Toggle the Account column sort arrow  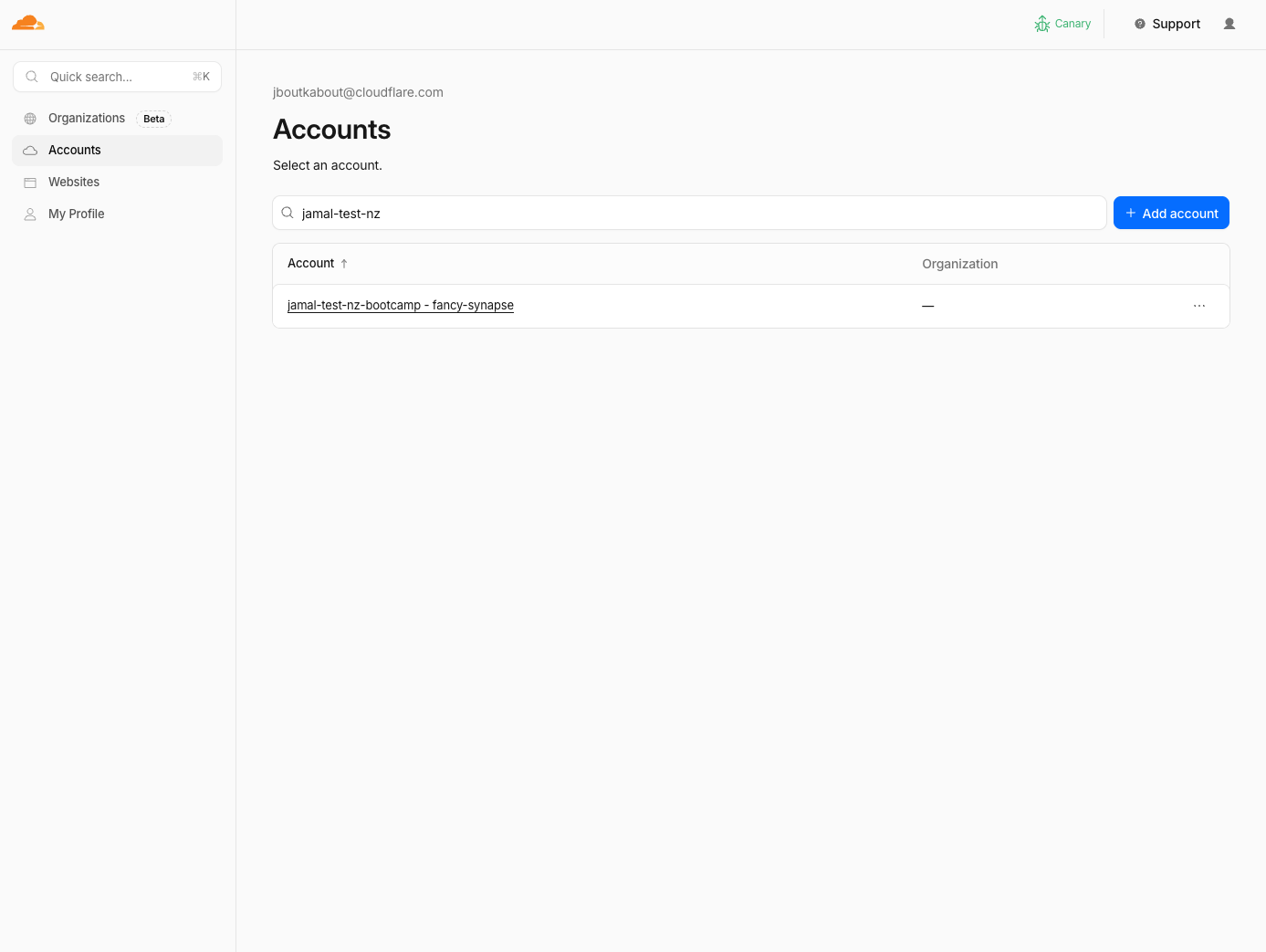344,264
